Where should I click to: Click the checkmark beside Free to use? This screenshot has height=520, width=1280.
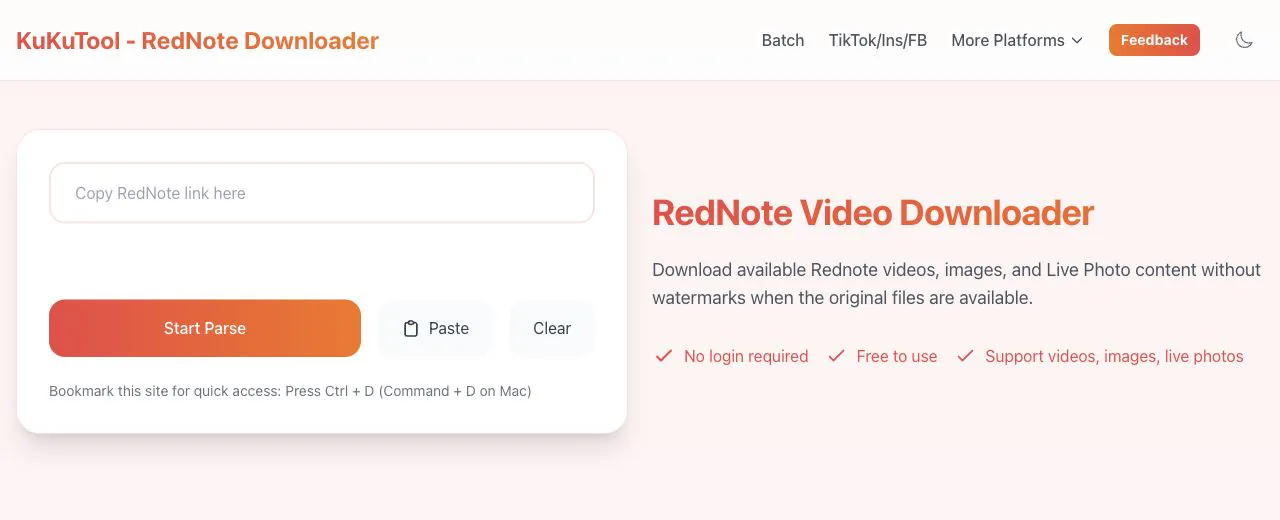(x=836, y=356)
